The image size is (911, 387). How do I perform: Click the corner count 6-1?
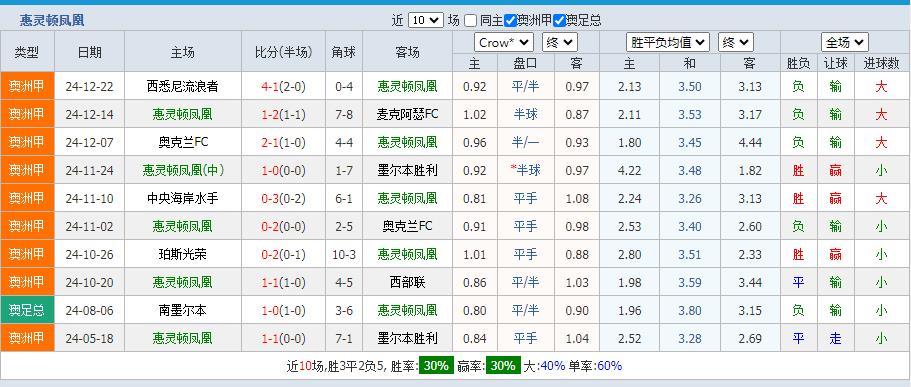[x=344, y=198]
